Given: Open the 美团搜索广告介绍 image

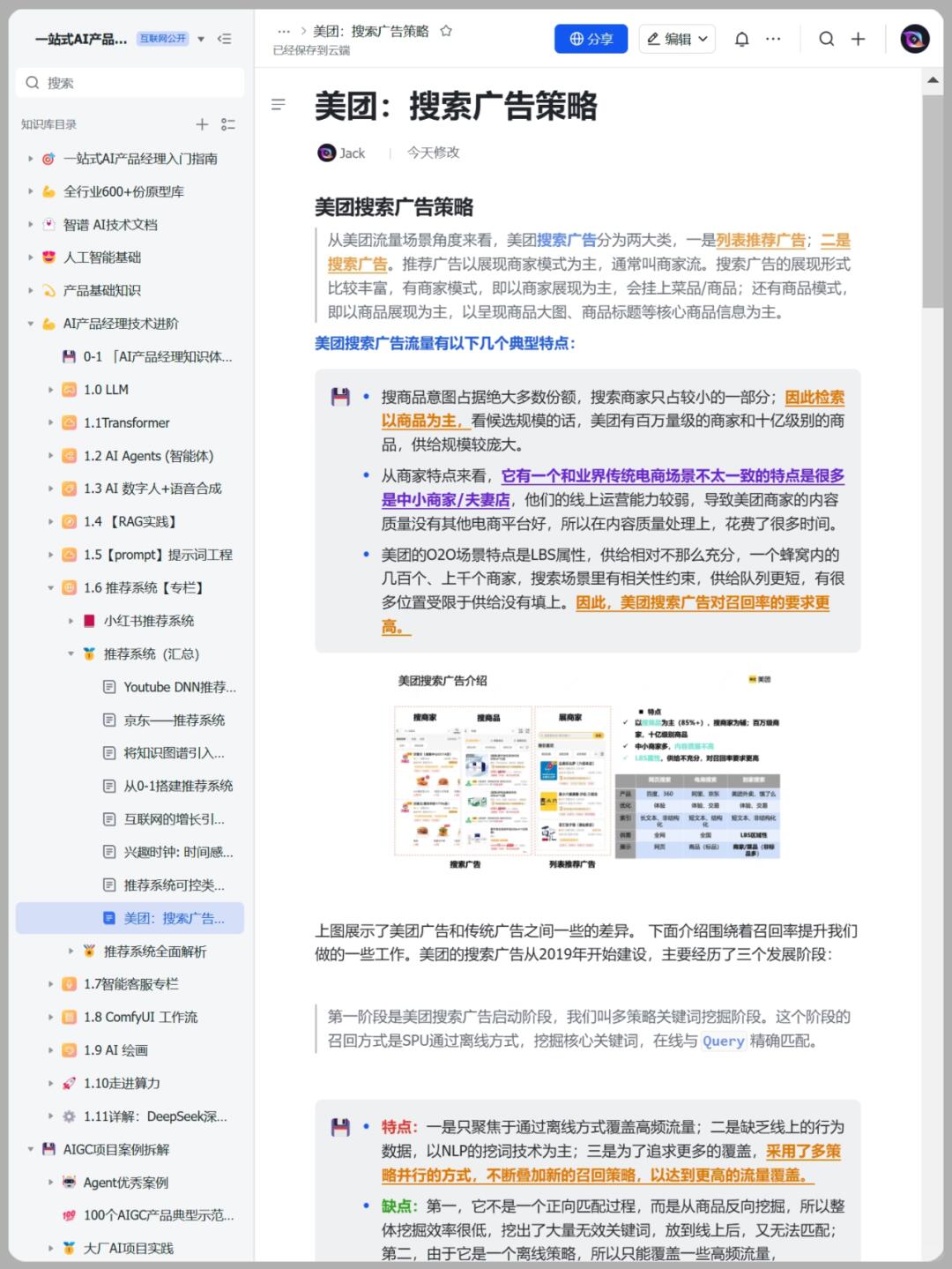Looking at the screenshot, I should [x=587, y=771].
